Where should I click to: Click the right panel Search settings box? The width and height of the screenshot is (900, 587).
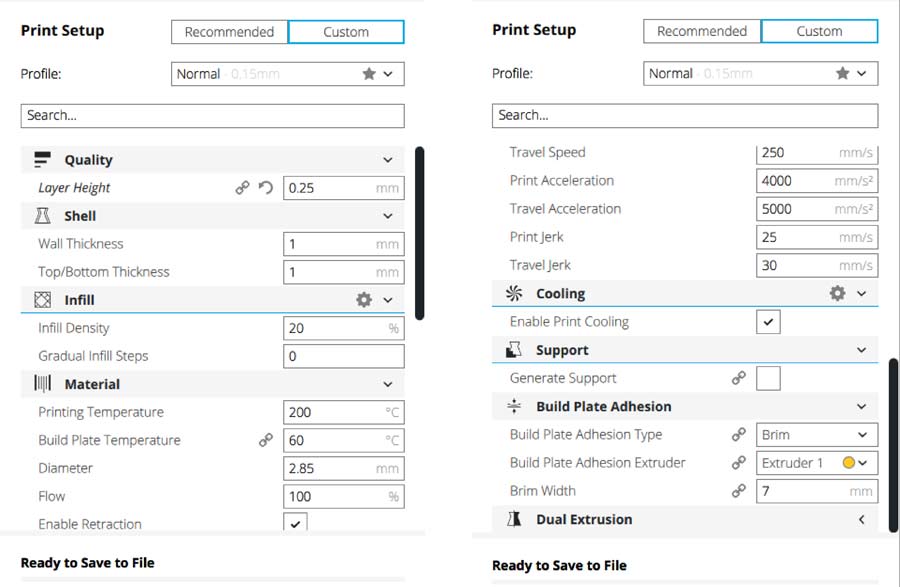pos(685,115)
